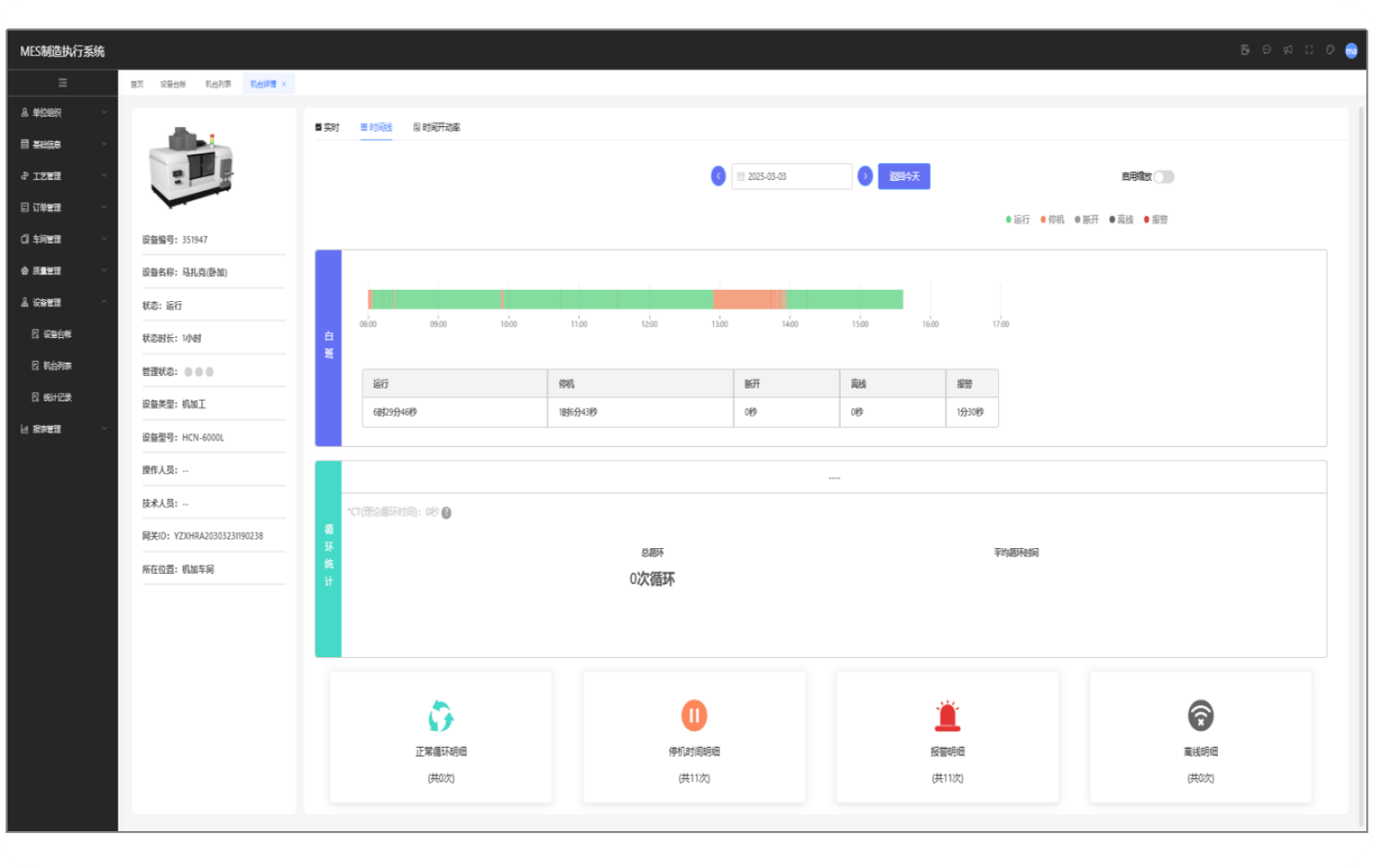Switch to the 时间开动率 tab
This screenshot has height=868, width=1373.
pyautogui.click(x=437, y=128)
